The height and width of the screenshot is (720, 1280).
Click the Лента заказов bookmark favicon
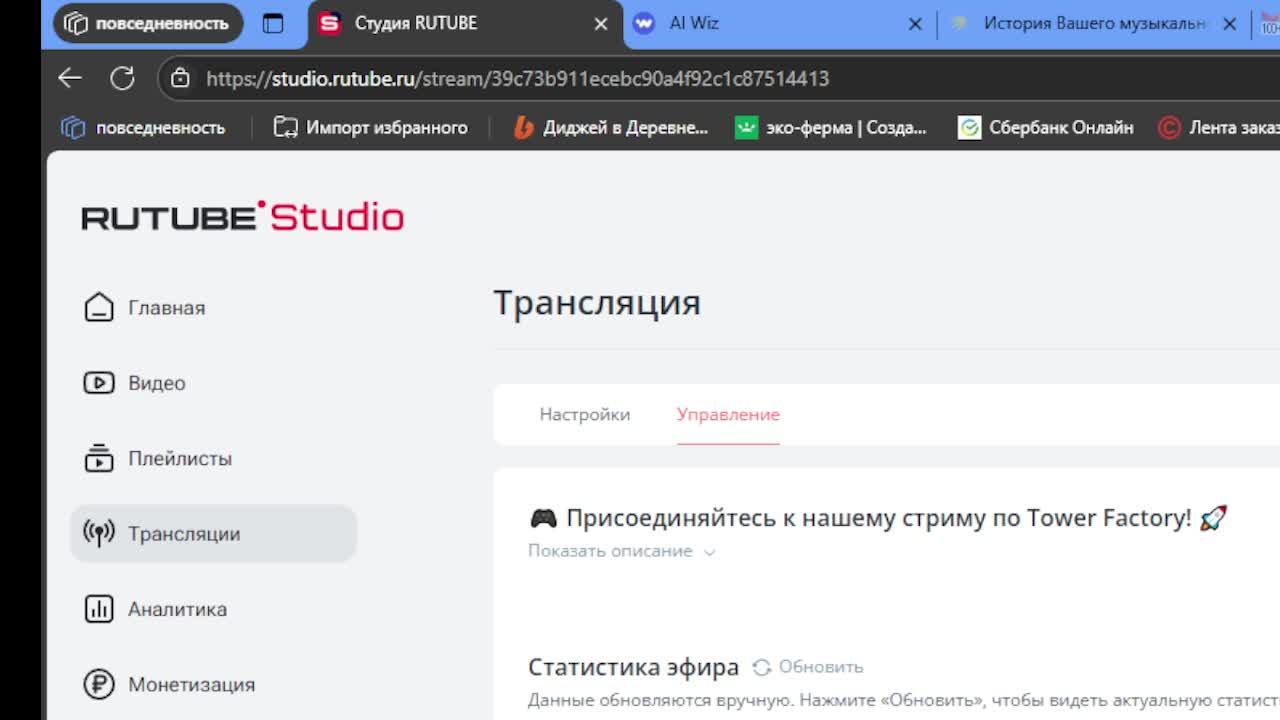pos(1169,128)
